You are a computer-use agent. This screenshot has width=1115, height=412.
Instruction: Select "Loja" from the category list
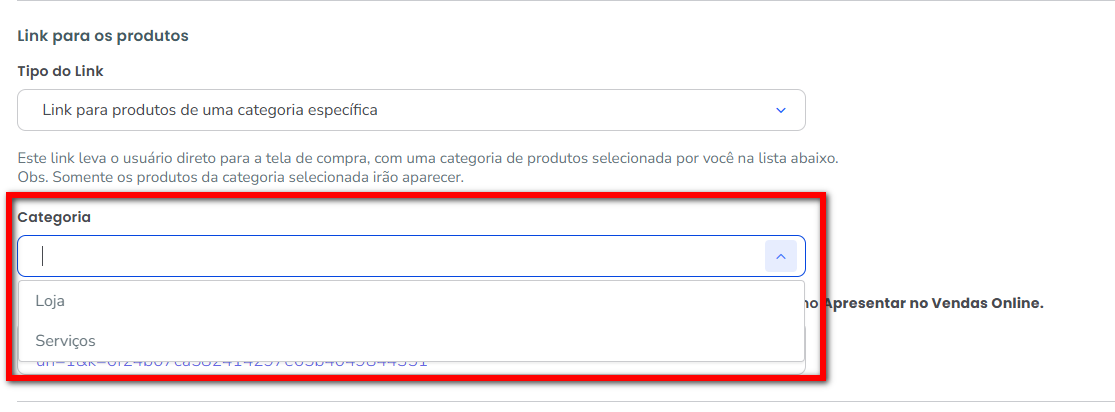[50, 301]
